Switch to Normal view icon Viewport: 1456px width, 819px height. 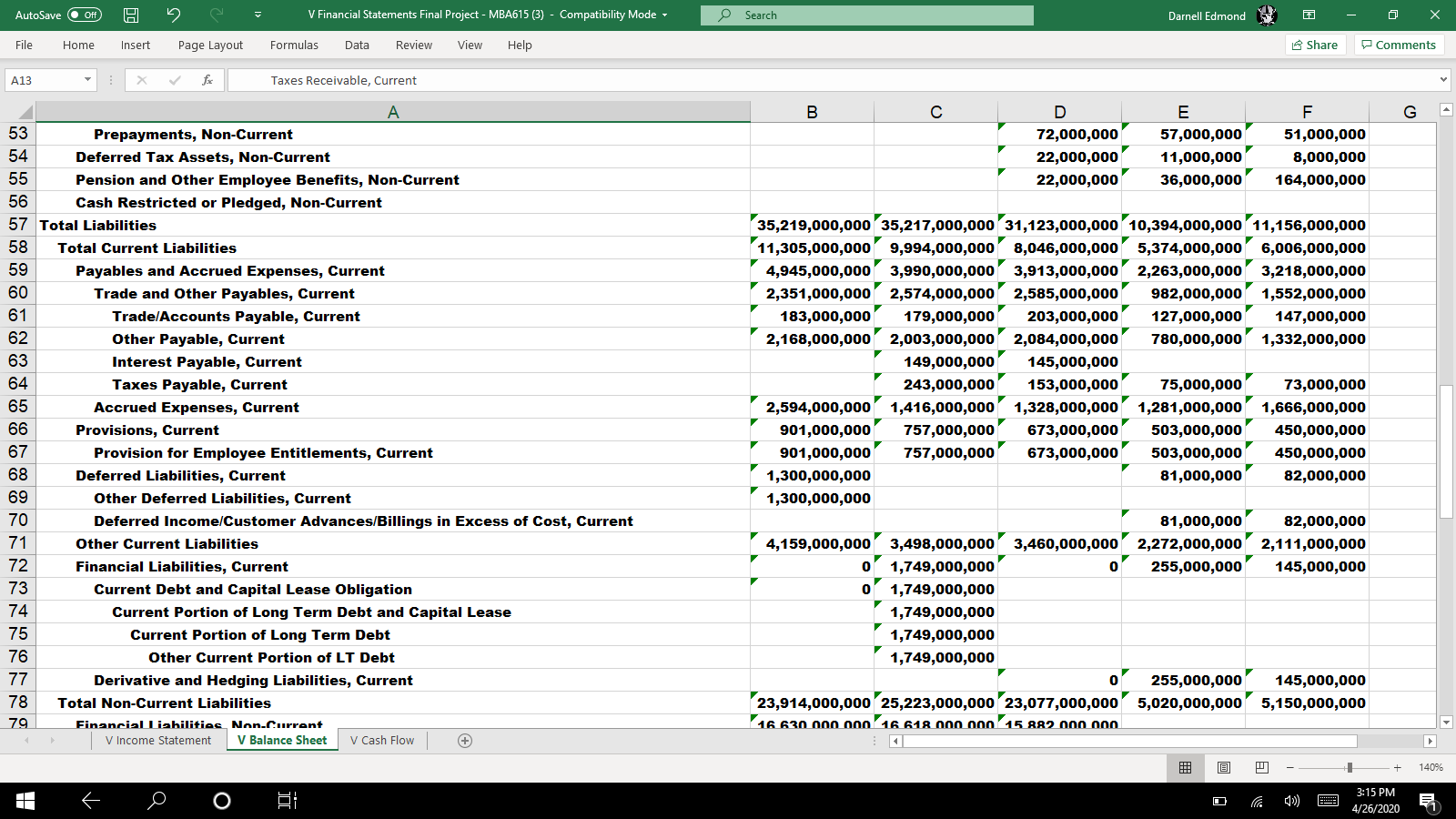point(1185,767)
